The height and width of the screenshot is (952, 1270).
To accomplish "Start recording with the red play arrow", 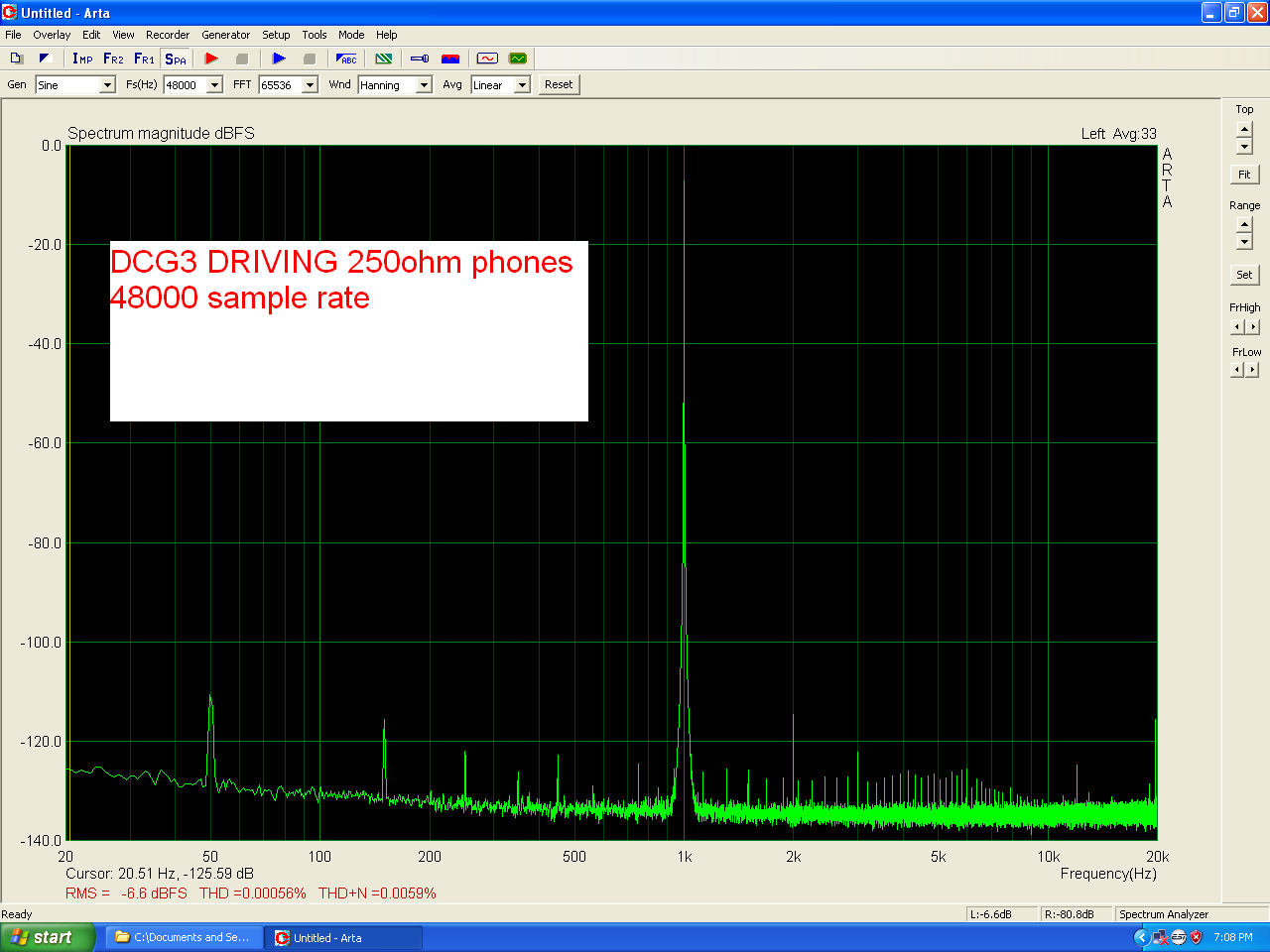I will [x=211, y=59].
